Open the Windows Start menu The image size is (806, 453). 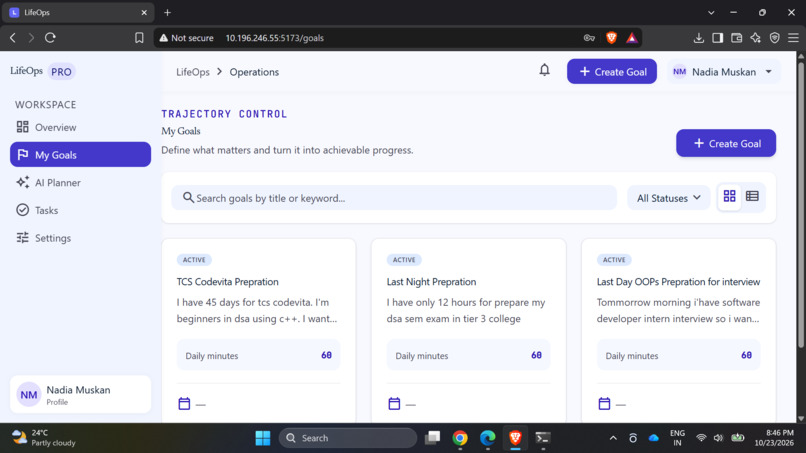[x=263, y=438]
